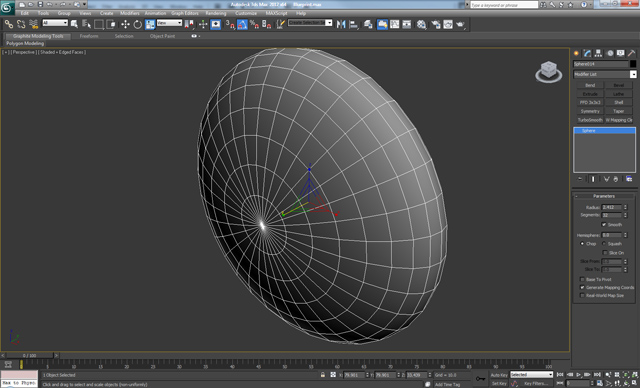Enable the Slice On checkbox

coord(605,253)
